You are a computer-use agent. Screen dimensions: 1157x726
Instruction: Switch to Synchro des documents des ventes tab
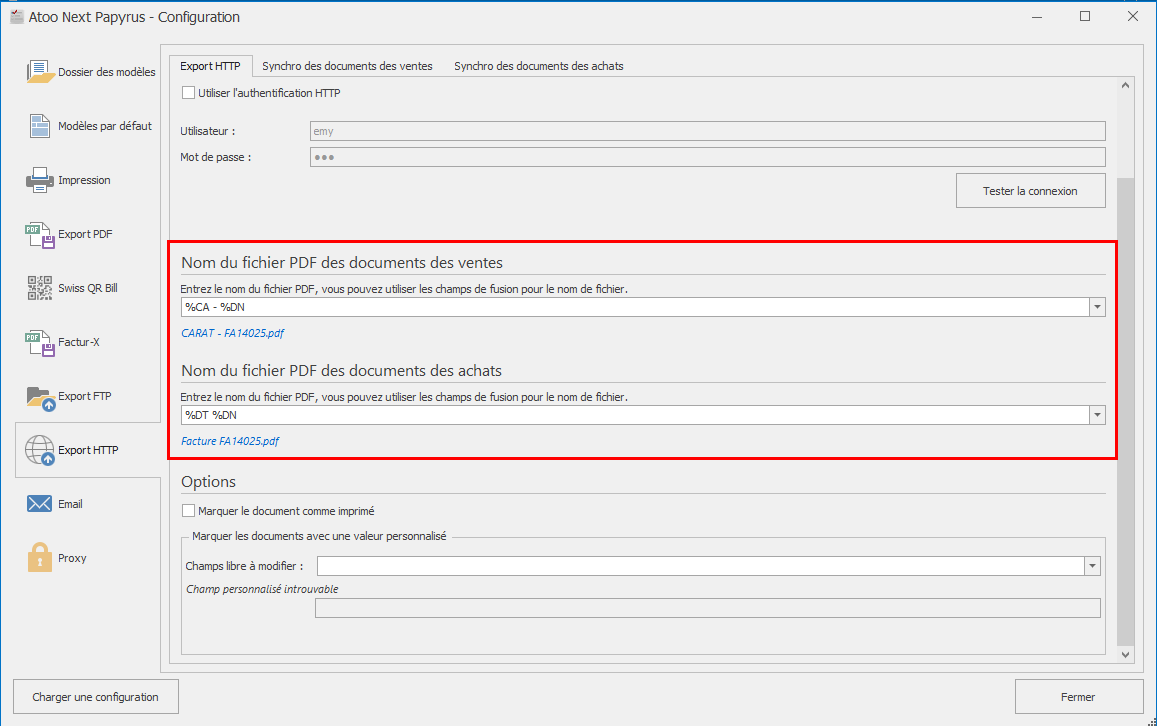point(347,66)
